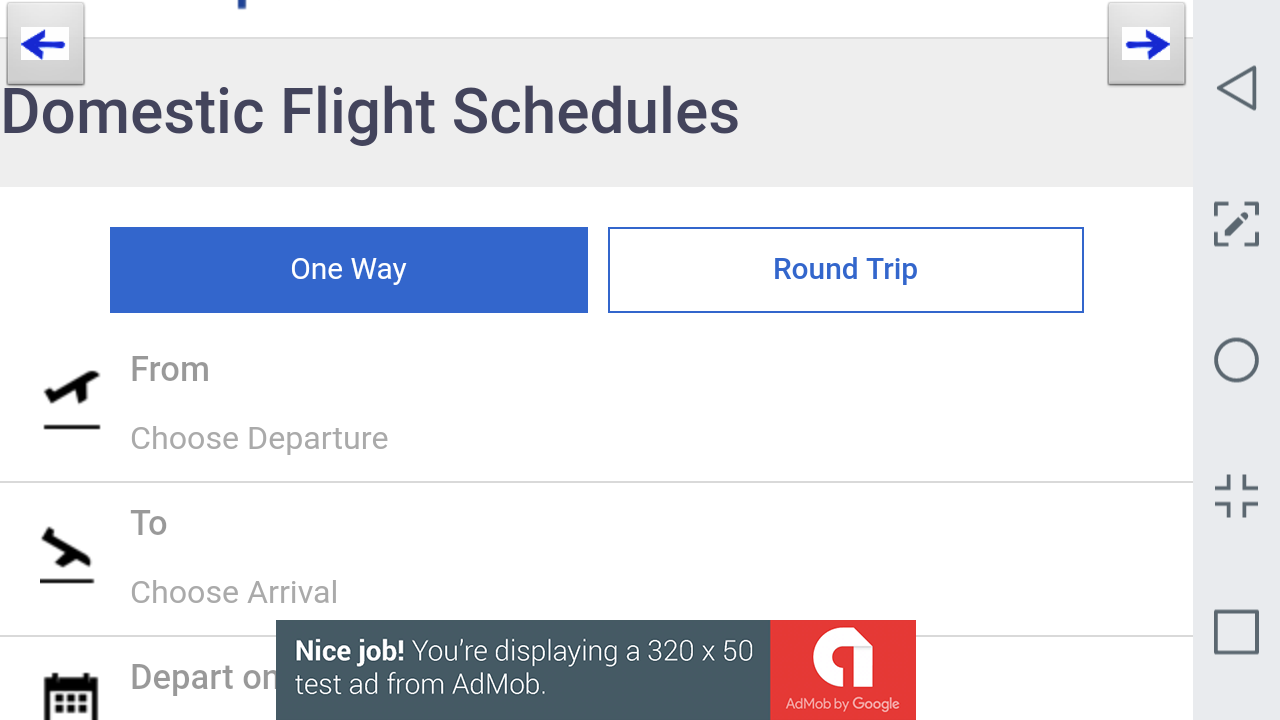Open the Choose Departure selector
This screenshot has height=720, width=1280.
tap(259, 438)
